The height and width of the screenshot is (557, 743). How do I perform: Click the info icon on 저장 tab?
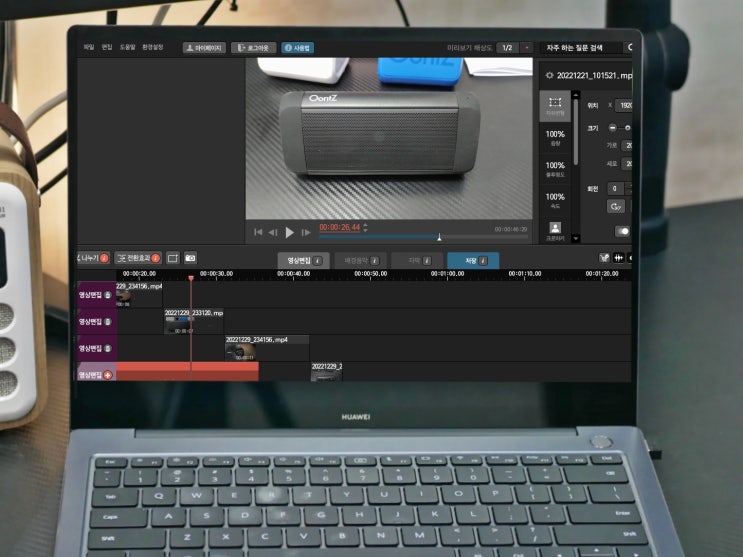coord(483,261)
